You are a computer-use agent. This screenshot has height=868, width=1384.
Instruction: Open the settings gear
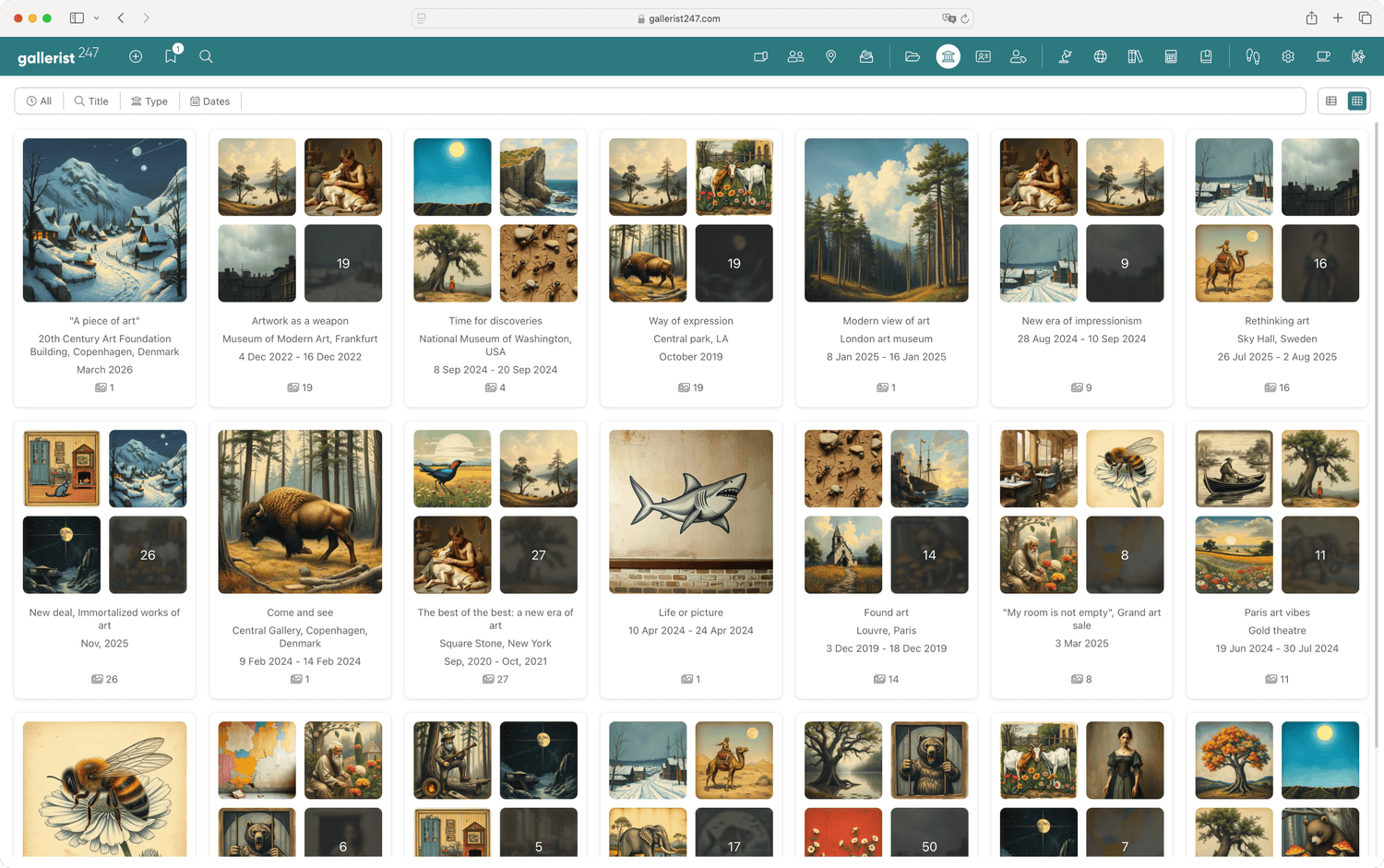pyautogui.click(x=1287, y=56)
